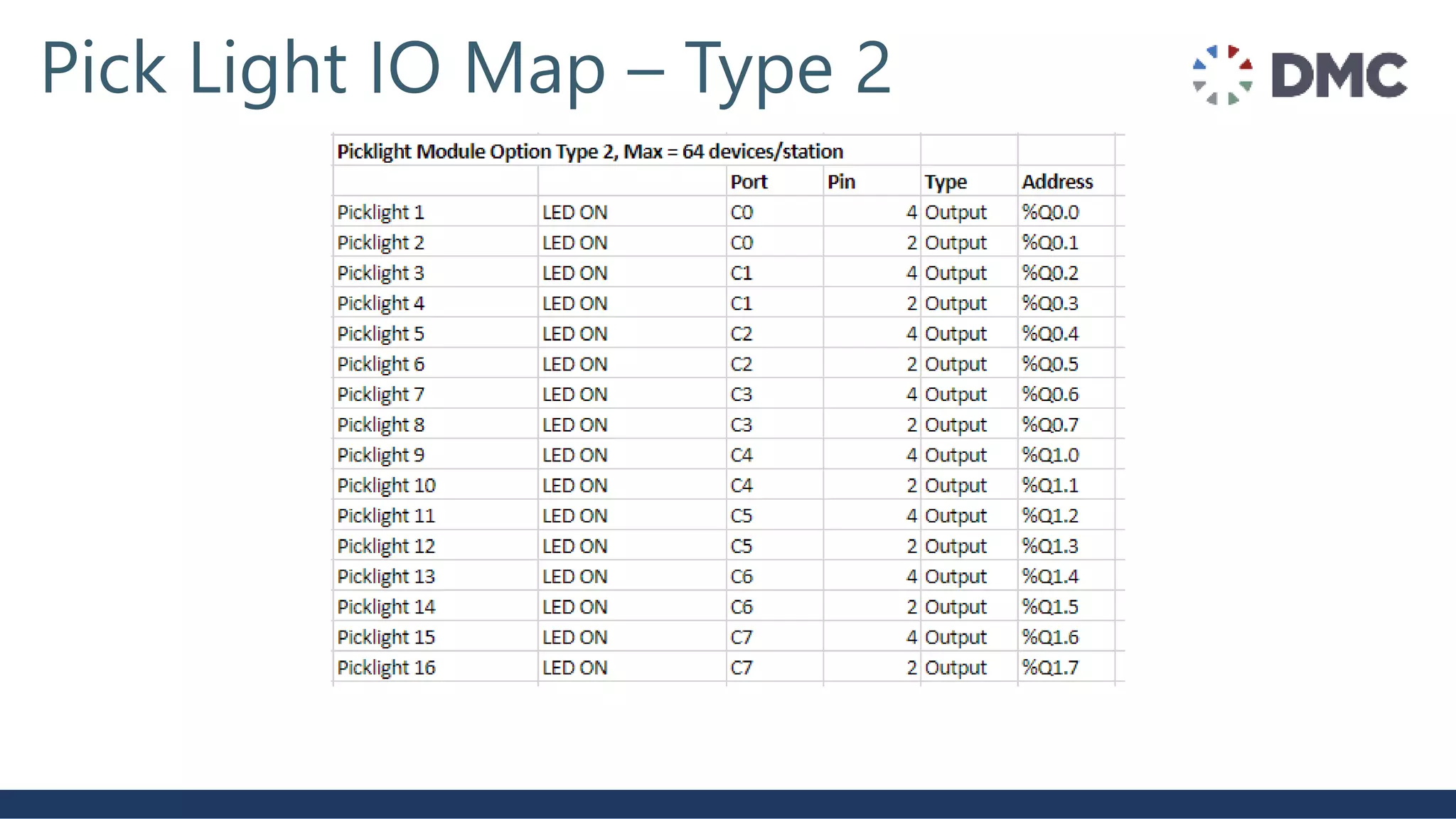Click pin value 4 in Picklight 1 row

click(911, 213)
